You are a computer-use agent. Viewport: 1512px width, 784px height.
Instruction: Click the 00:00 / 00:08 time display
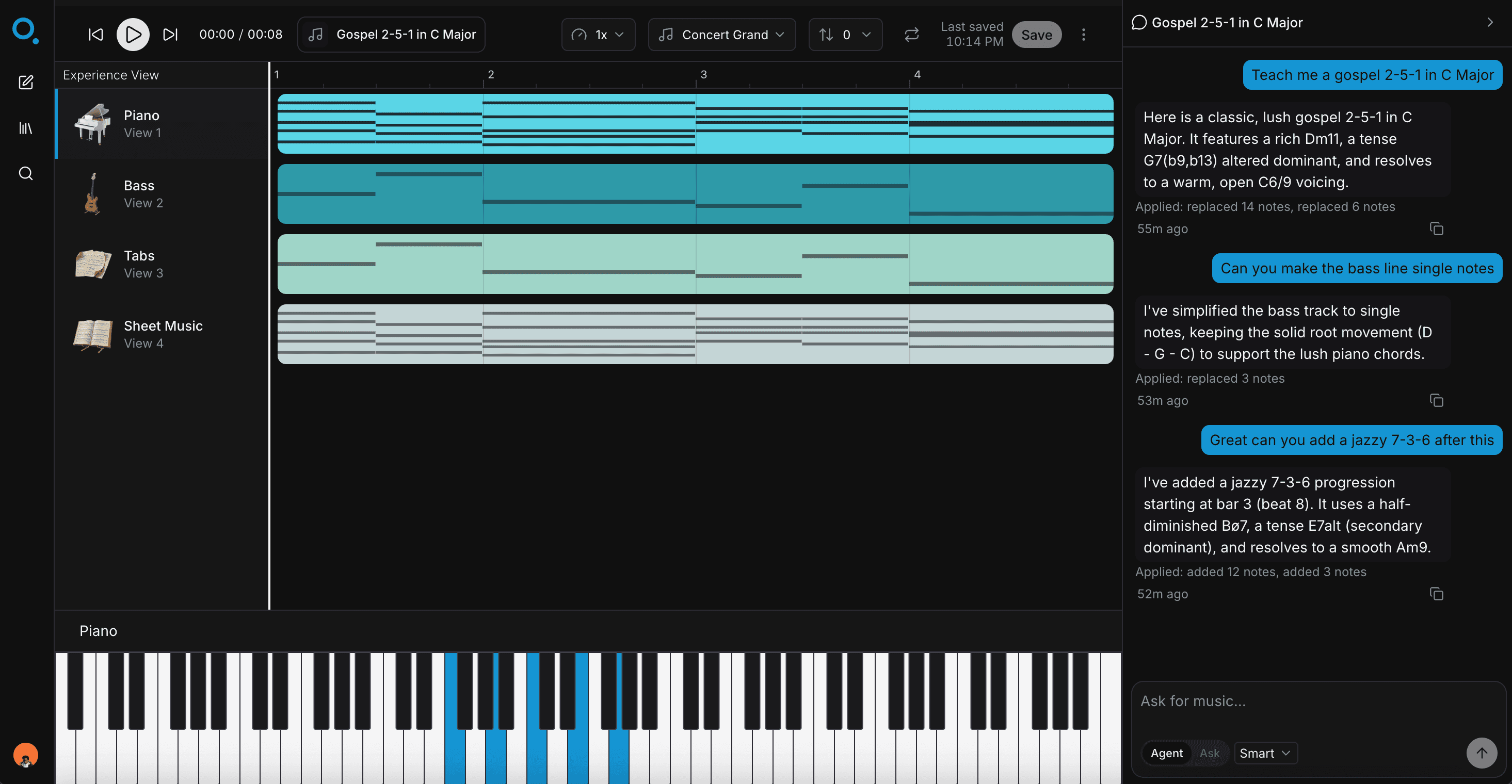(240, 35)
